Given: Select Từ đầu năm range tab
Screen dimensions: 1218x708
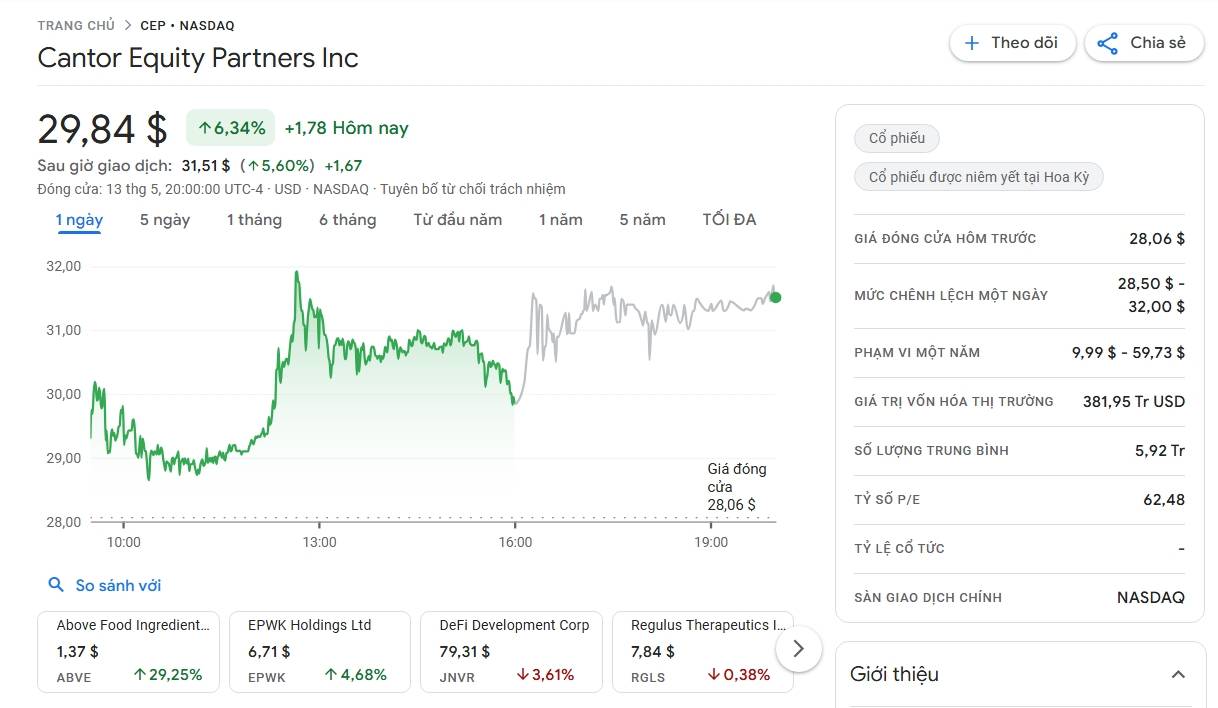Looking at the screenshot, I should pyautogui.click(x=457, y=220).
